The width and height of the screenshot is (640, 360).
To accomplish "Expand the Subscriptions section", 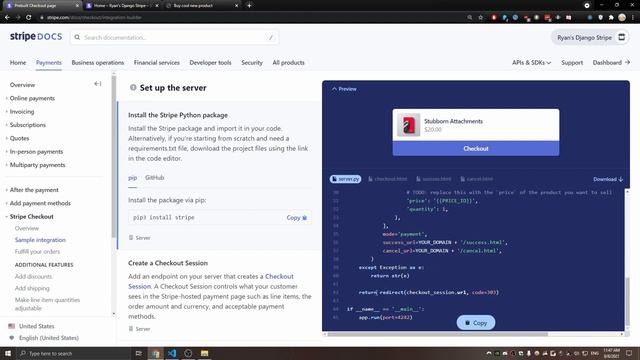I will click(27, 125).
